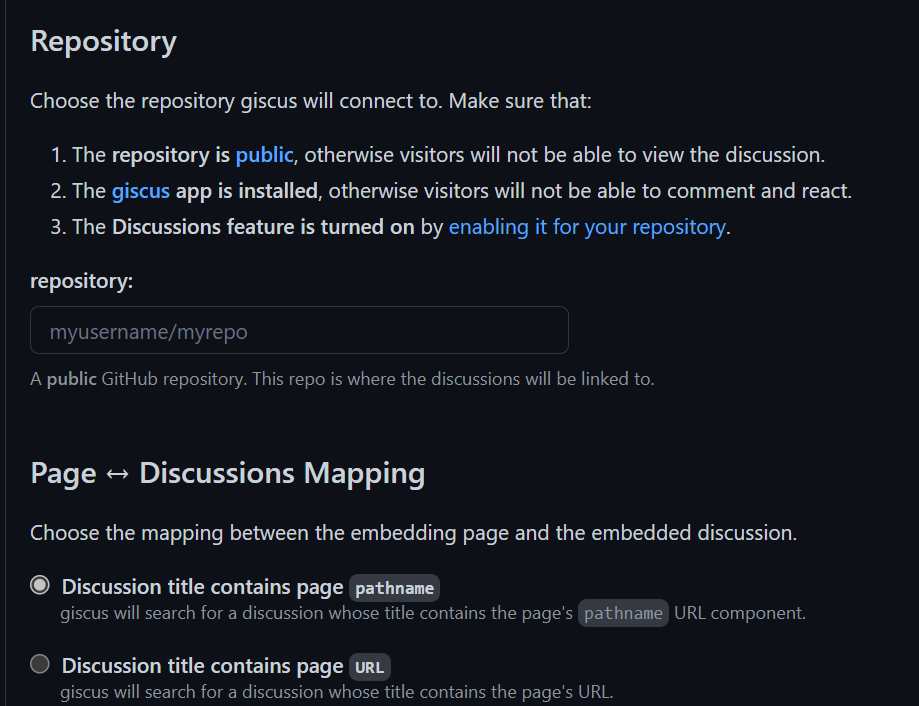Click the "Page ↔ Discussions Mapping" heading

pos(227,473)
